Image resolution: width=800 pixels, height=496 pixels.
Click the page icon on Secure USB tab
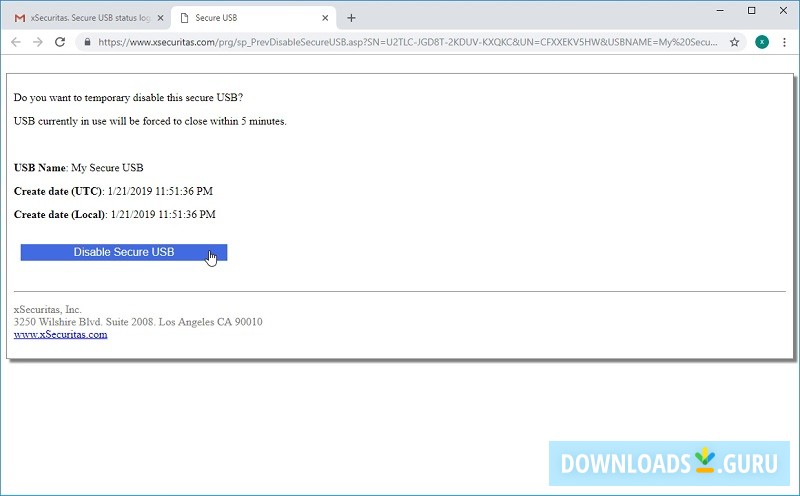(185, 18)
